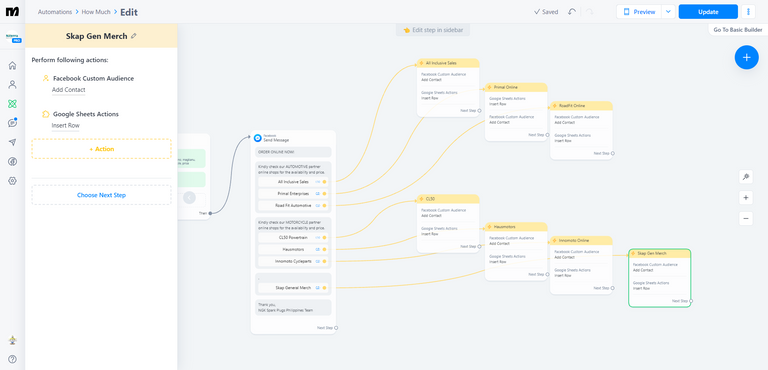
Task: Click the Automations breadcrumb
Action: 55,12
